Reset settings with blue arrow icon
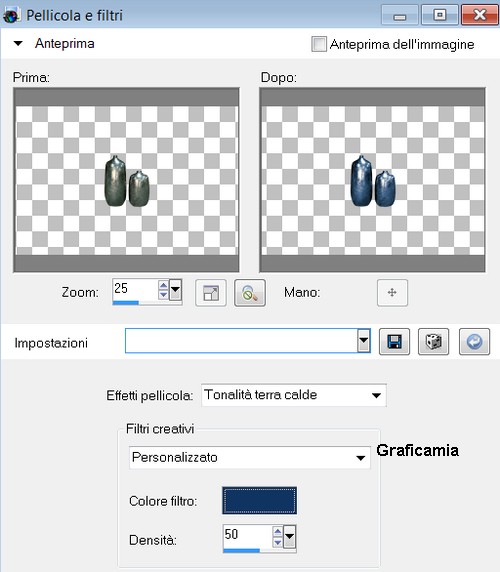This screenshot has height=572, width=500. click(x=474, y=342)
